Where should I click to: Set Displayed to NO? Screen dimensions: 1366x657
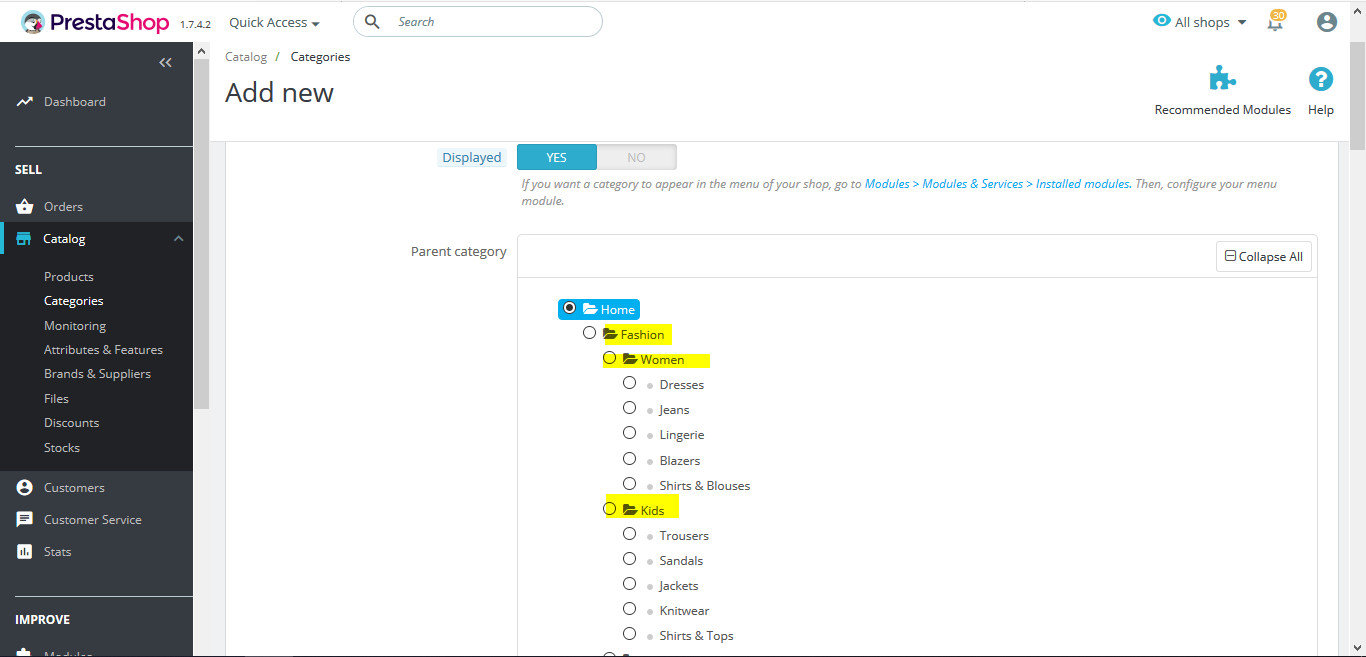[636, 157]
